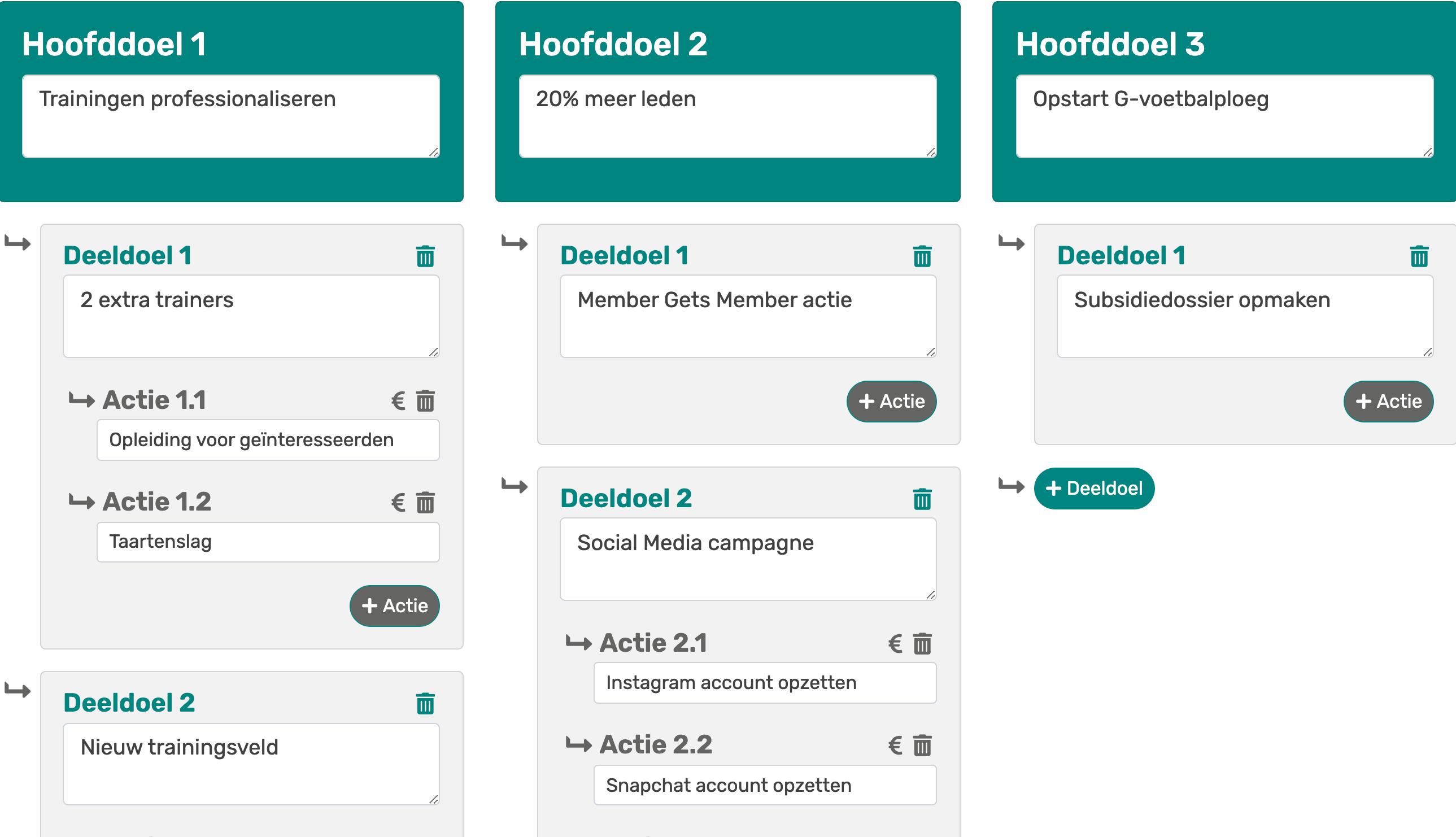Viewport: 1456px width, 837px height.
Task: Edit Hoofddoel 1 text Trainingen professionaliseren
Action: 230,116
